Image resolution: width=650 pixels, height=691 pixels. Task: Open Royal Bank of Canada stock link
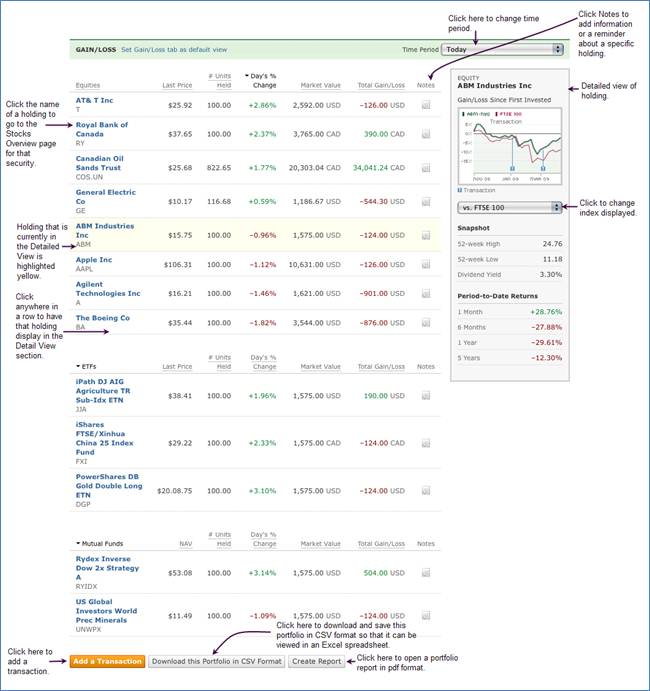tap(102, 130)
